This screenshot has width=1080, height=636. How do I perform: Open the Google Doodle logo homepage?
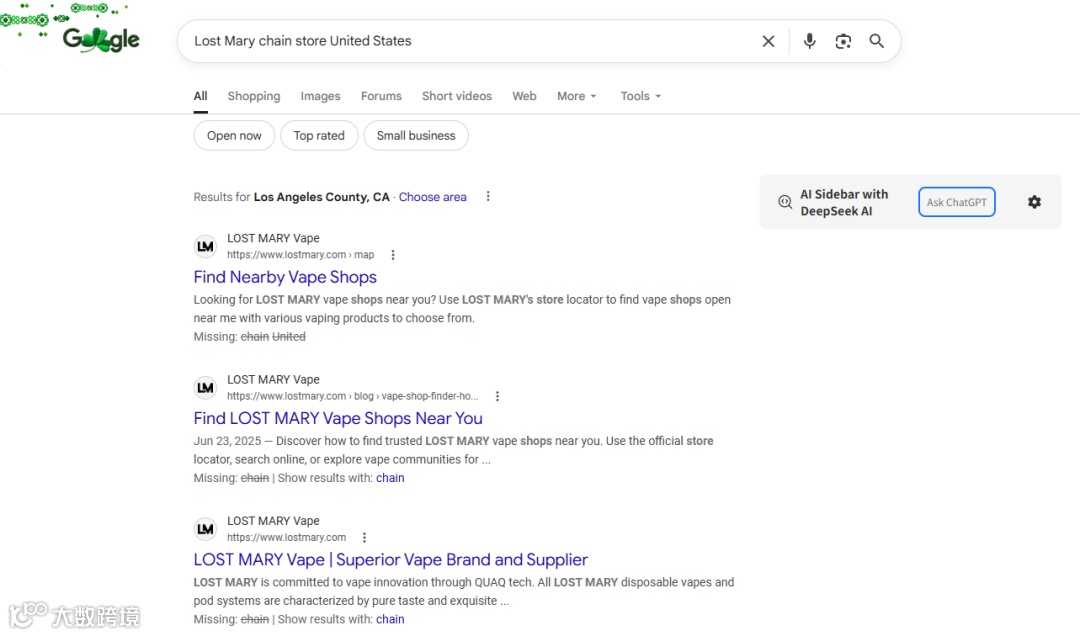pos(101,39)
